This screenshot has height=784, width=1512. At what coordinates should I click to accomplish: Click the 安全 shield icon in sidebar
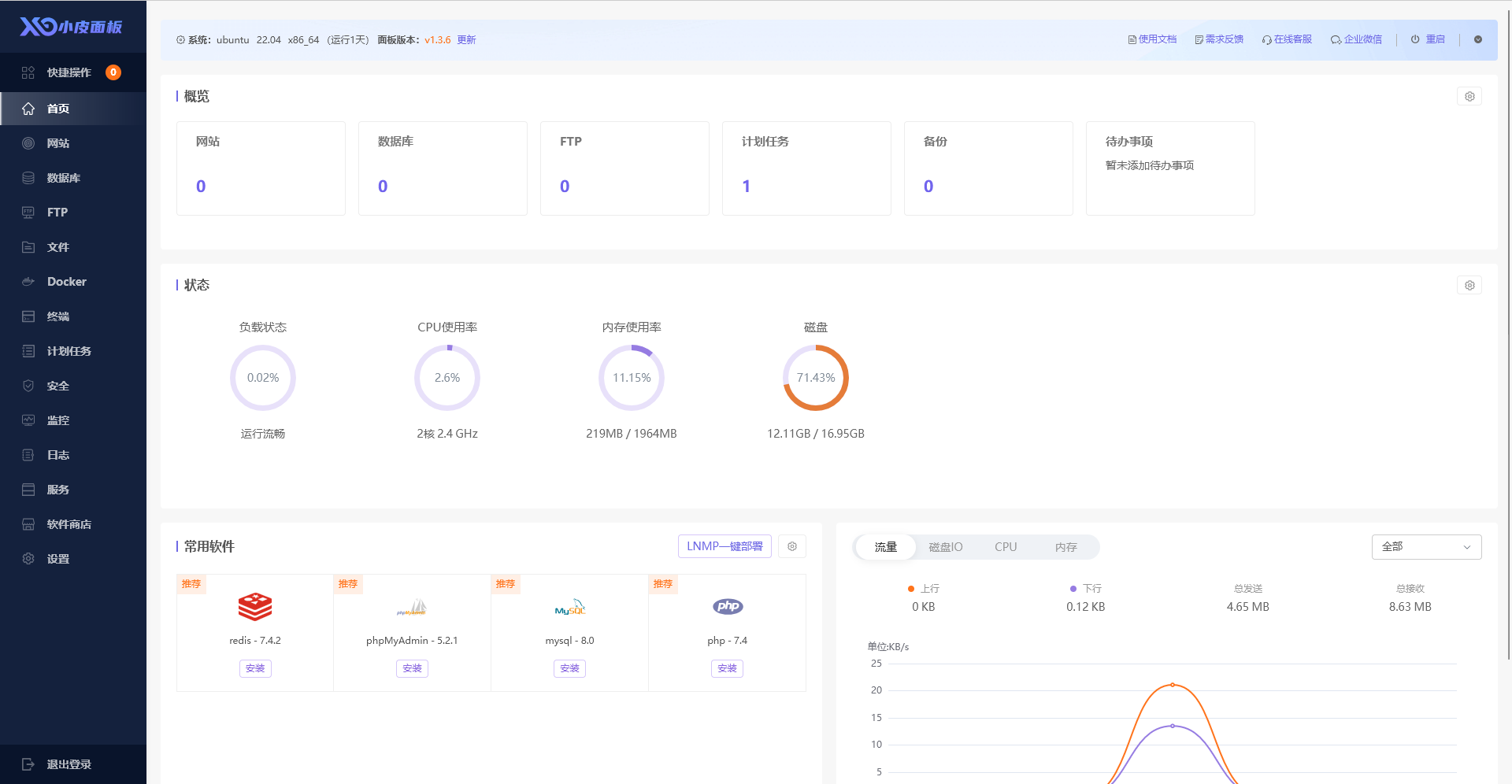28,386
